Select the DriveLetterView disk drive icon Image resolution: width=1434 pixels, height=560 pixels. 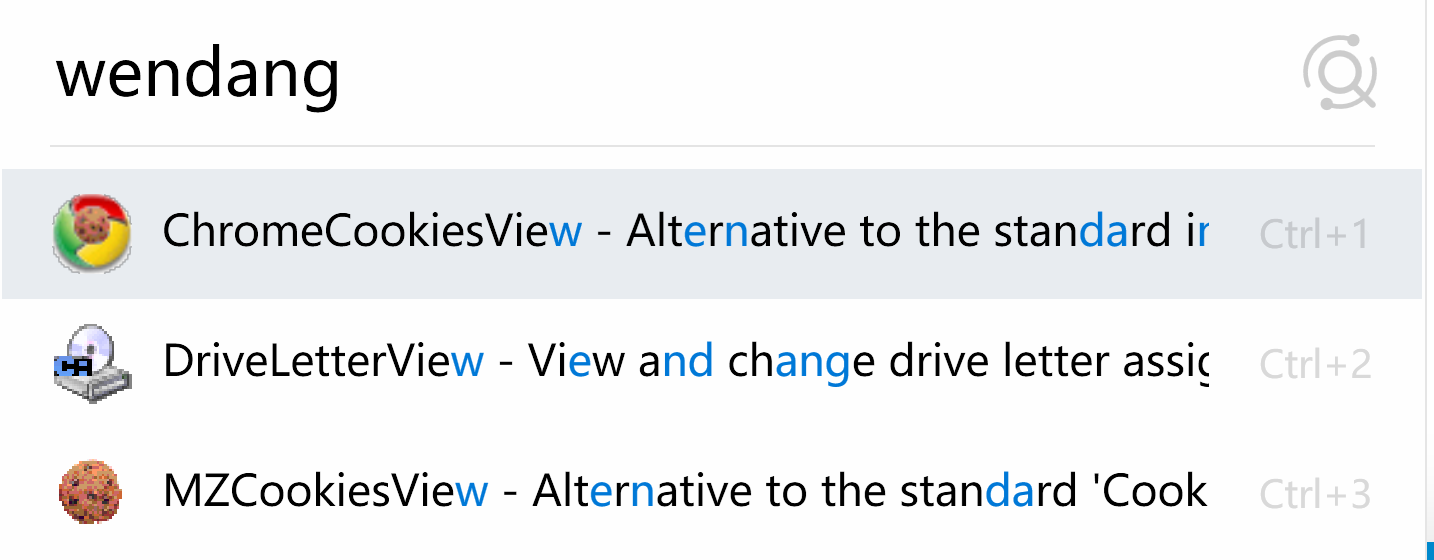point(91,363)
